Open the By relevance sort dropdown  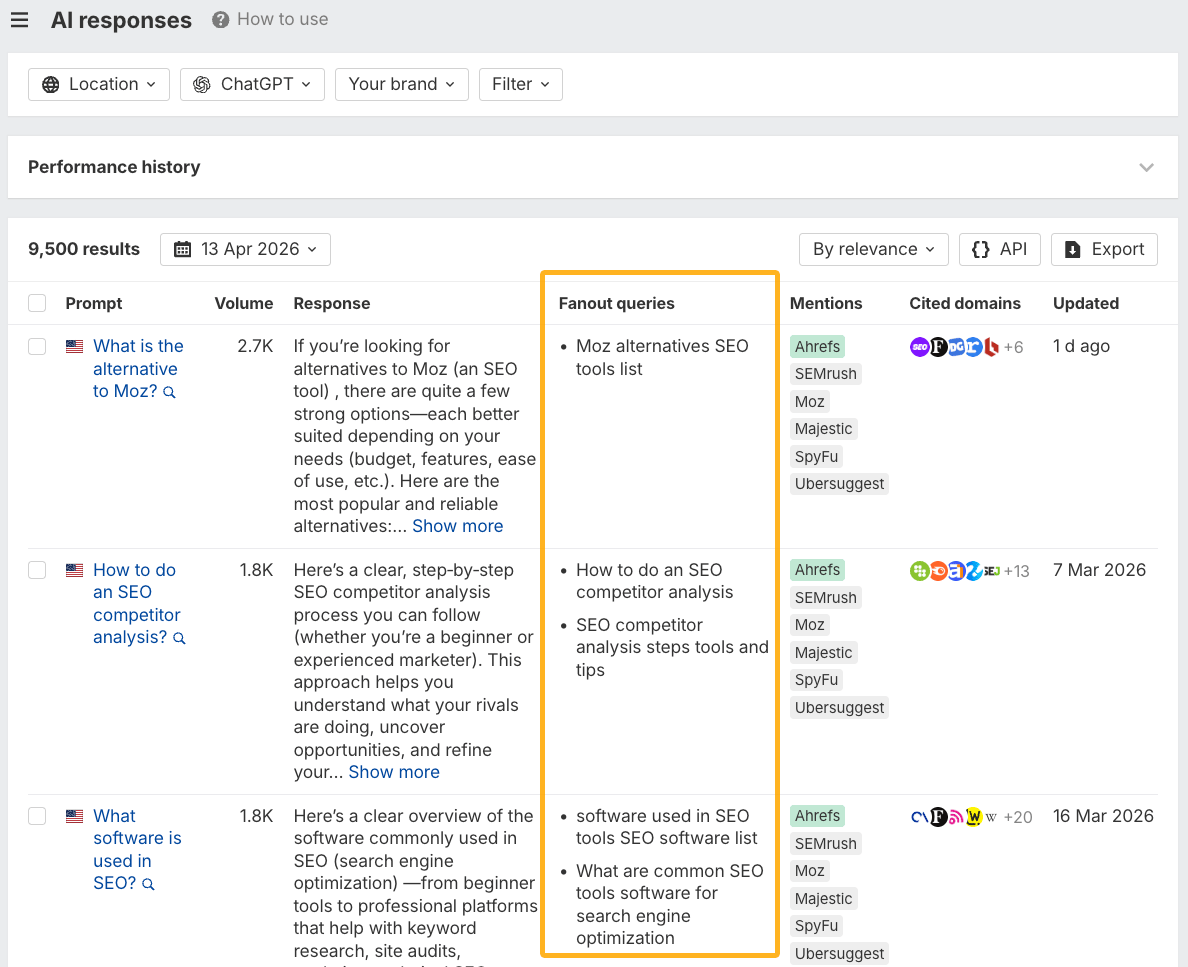pyautogui.click(x=874, y=249)
